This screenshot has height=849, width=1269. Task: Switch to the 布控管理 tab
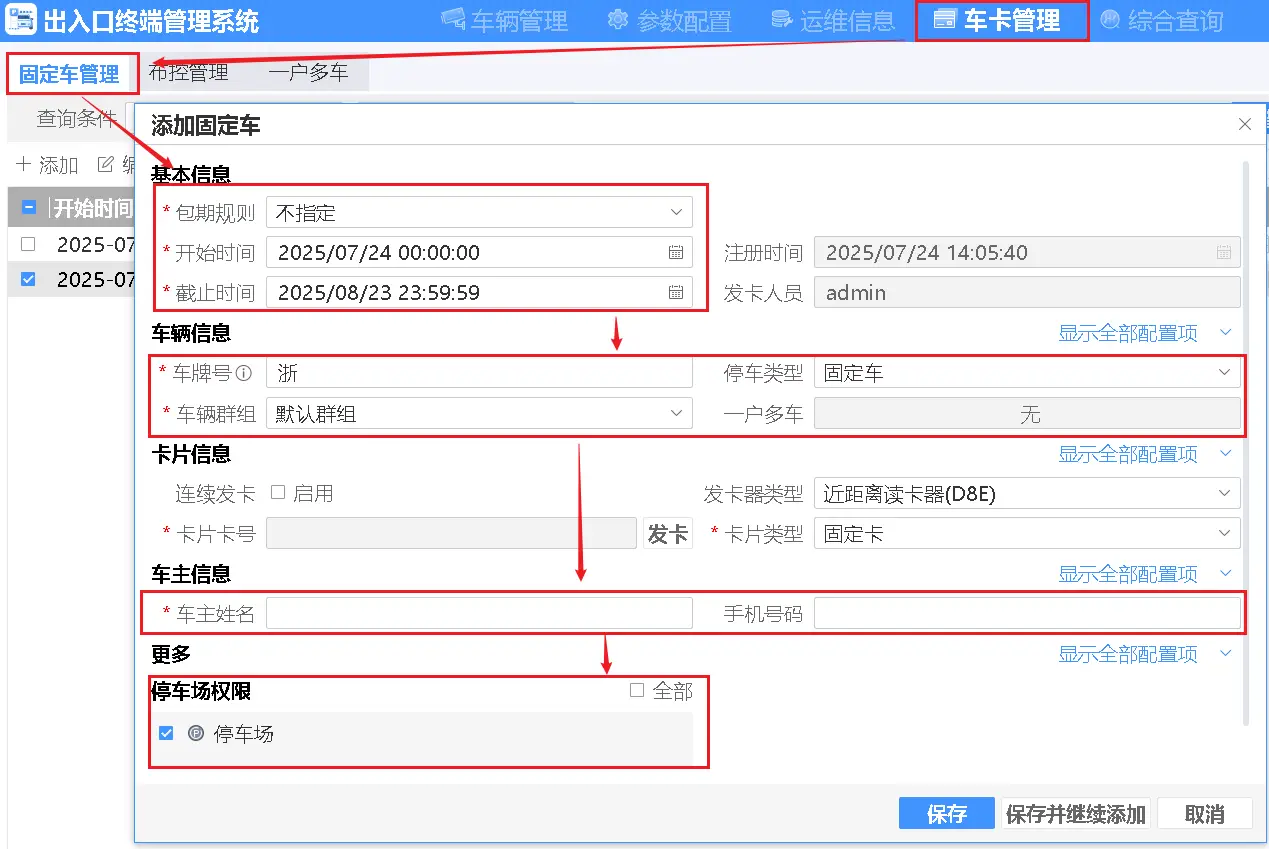click(188, 72)
